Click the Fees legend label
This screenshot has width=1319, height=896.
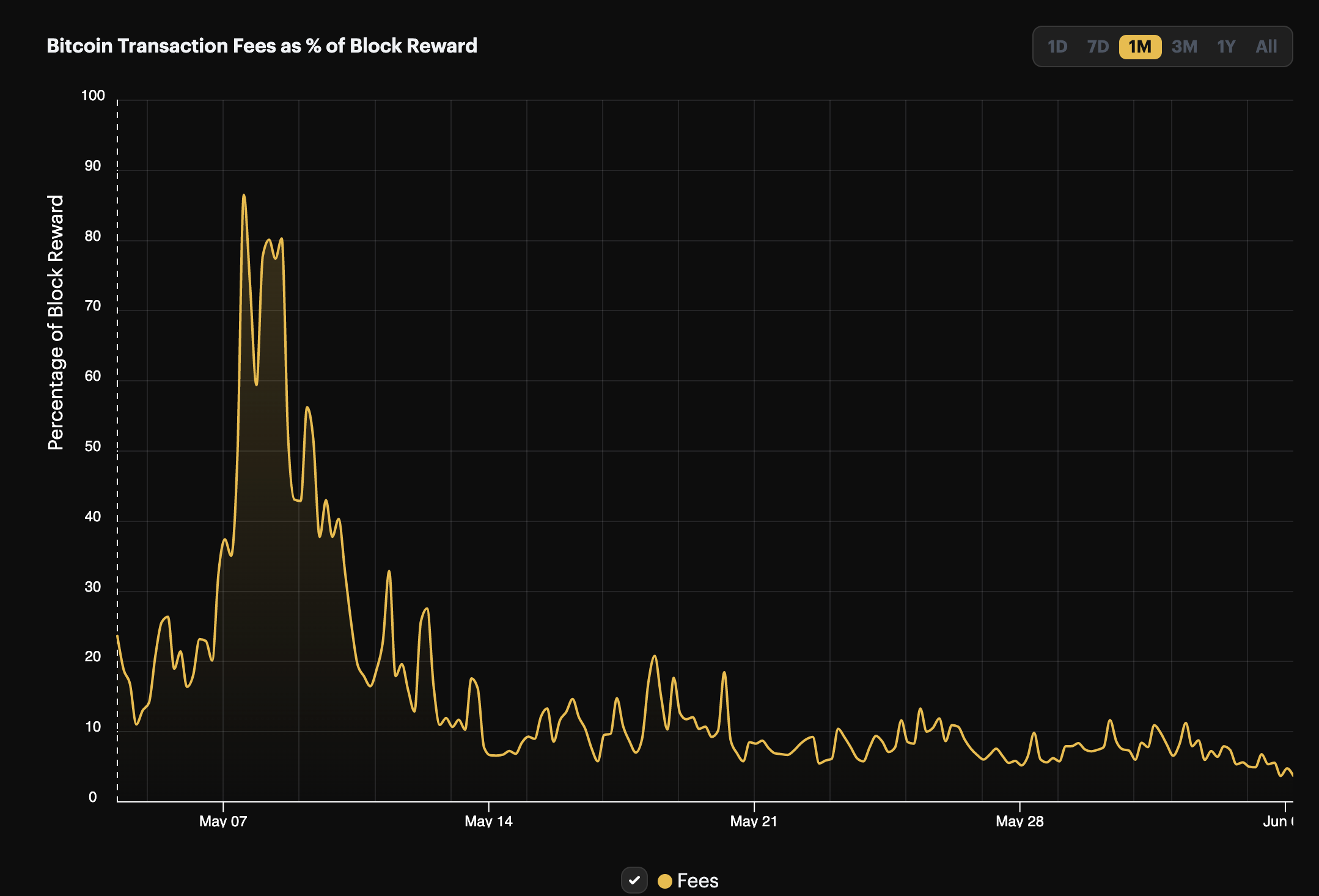698,880
